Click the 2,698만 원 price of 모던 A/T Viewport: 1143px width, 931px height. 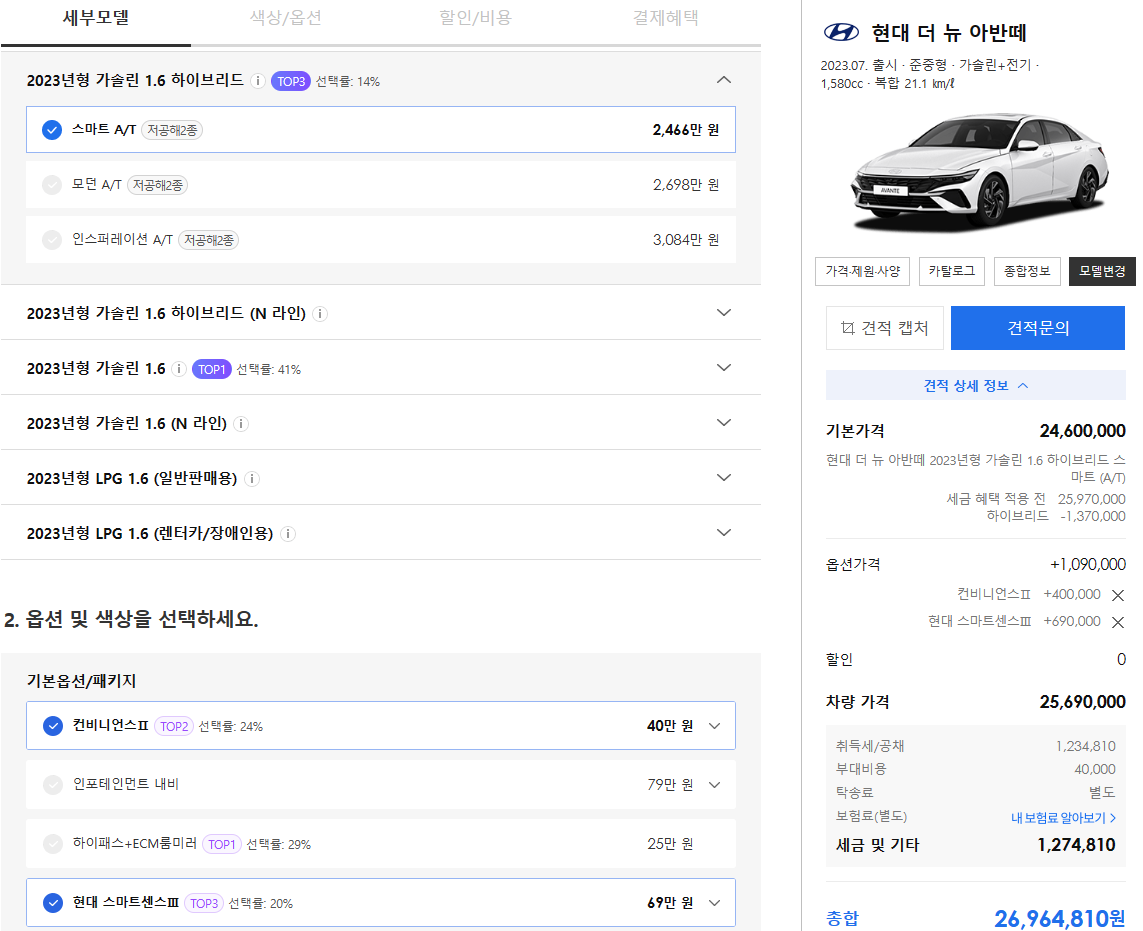[x=686, y=185]
